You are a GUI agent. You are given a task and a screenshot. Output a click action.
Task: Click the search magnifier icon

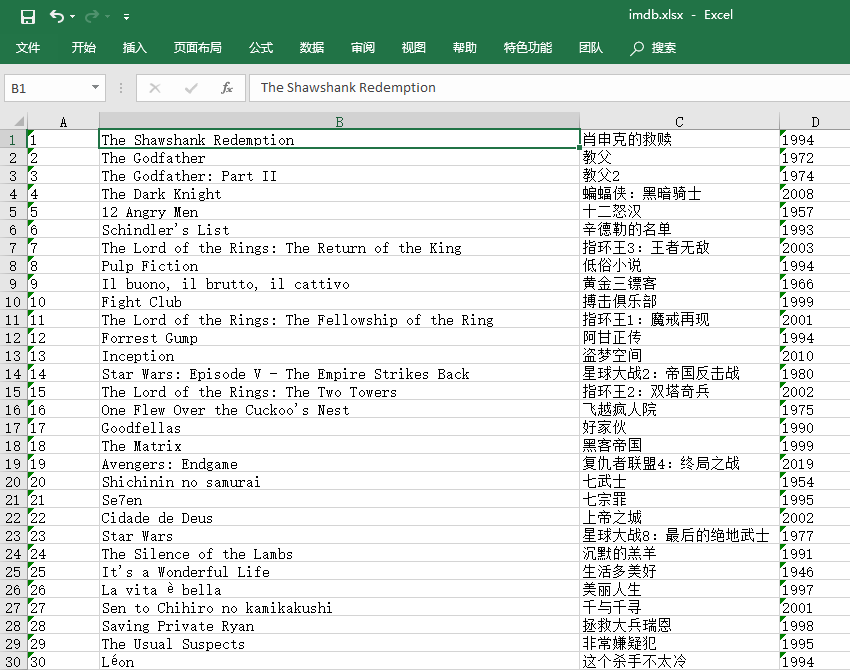pyautogui.click(x=634, y=46)
